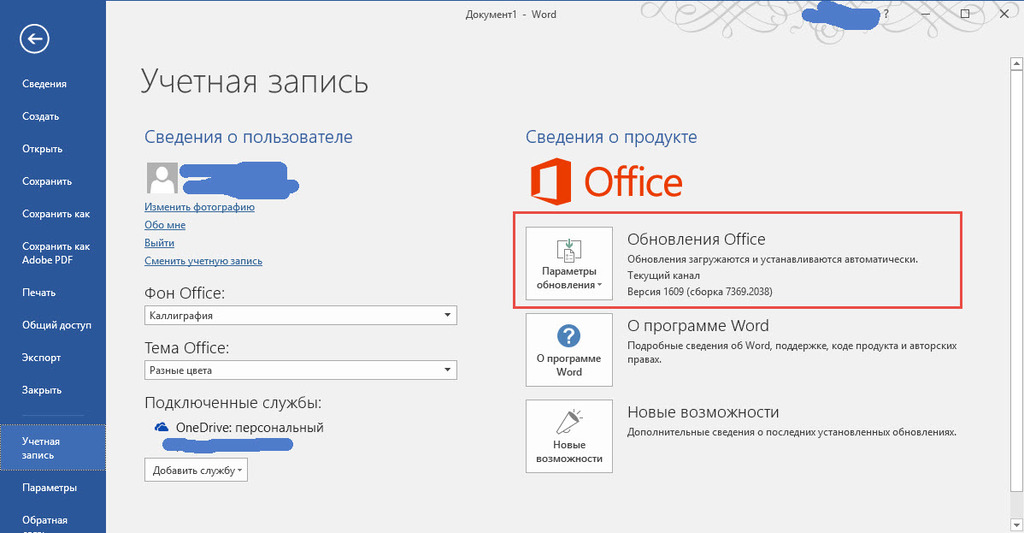Viewport: 1024px width, 533px height.
Task: Click the Сменить учетную запись link
Action: coord(203,261)
